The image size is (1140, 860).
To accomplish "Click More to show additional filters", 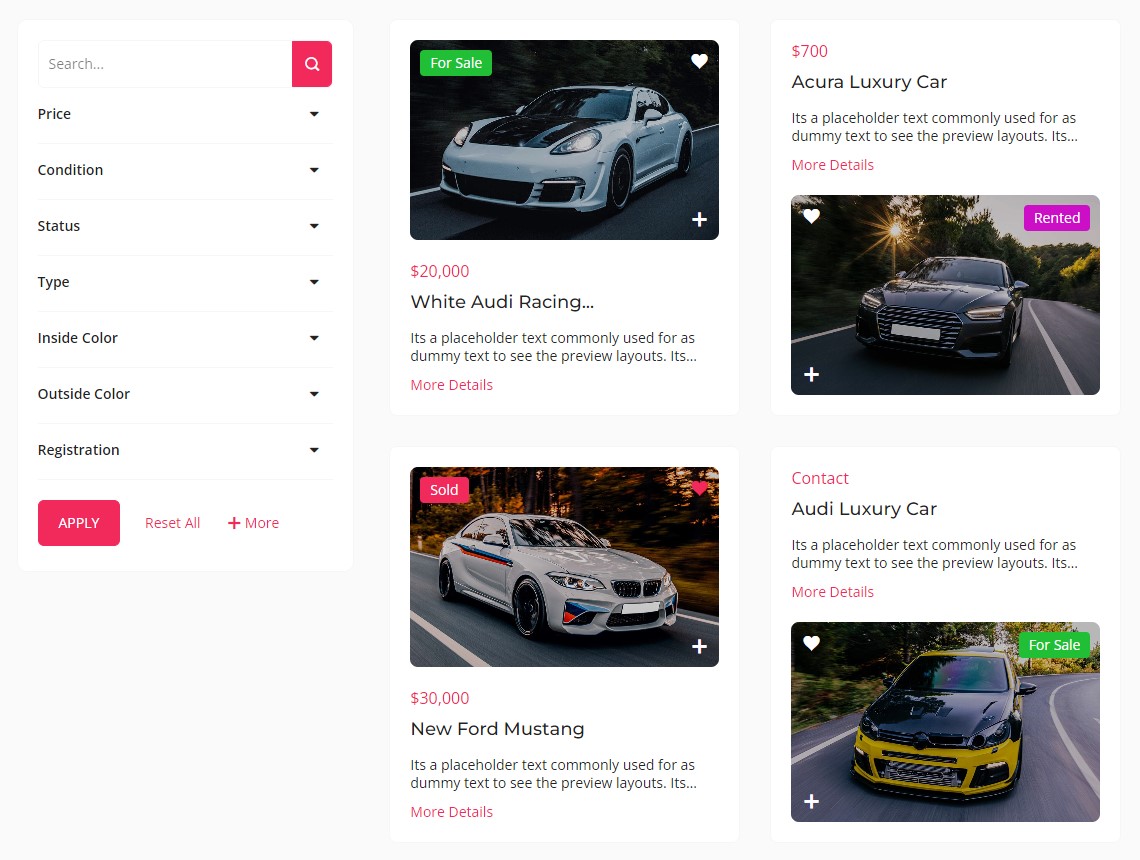I will (253, 522).
